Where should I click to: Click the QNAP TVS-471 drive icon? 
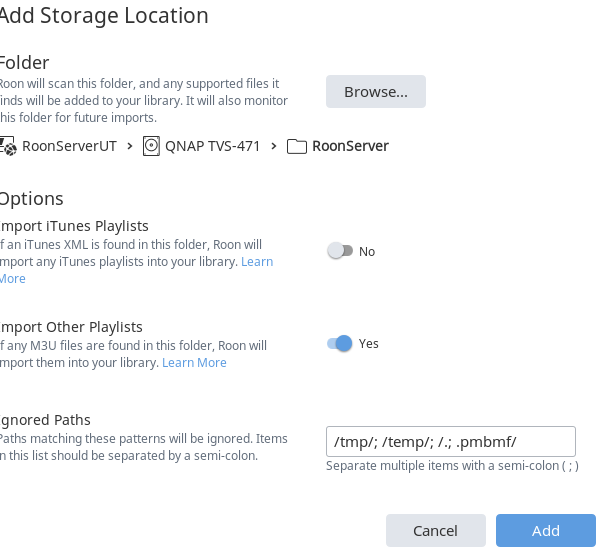[x=151, y=146]
